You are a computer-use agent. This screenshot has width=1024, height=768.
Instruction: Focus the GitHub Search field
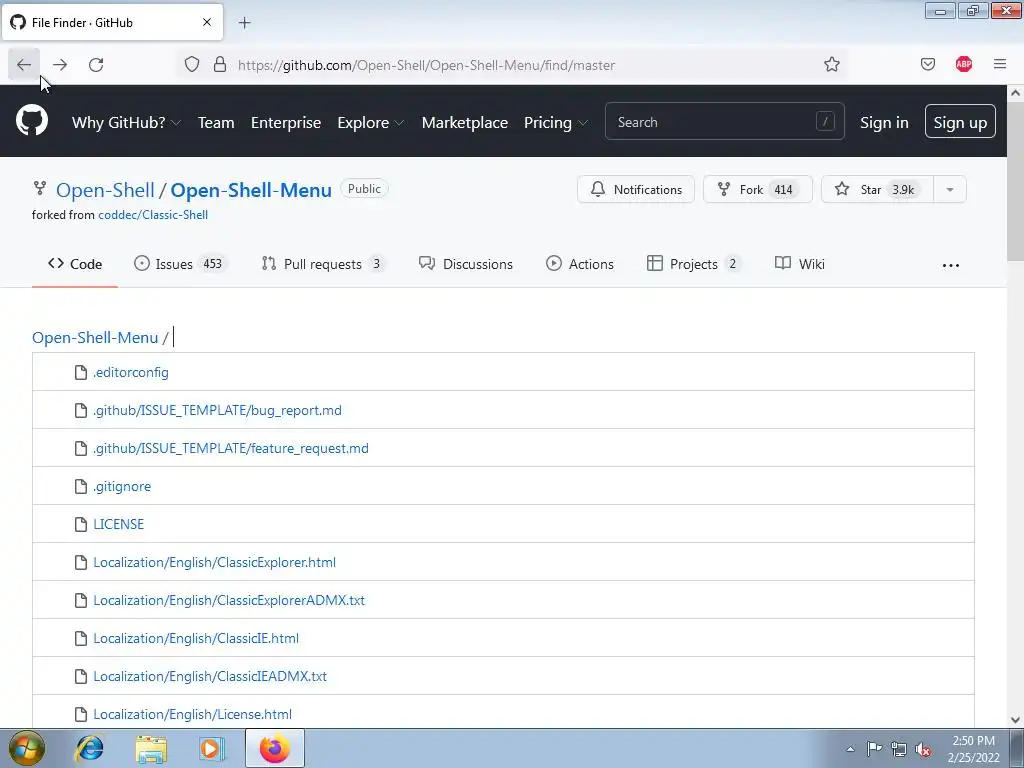click(x=724, y=121)
